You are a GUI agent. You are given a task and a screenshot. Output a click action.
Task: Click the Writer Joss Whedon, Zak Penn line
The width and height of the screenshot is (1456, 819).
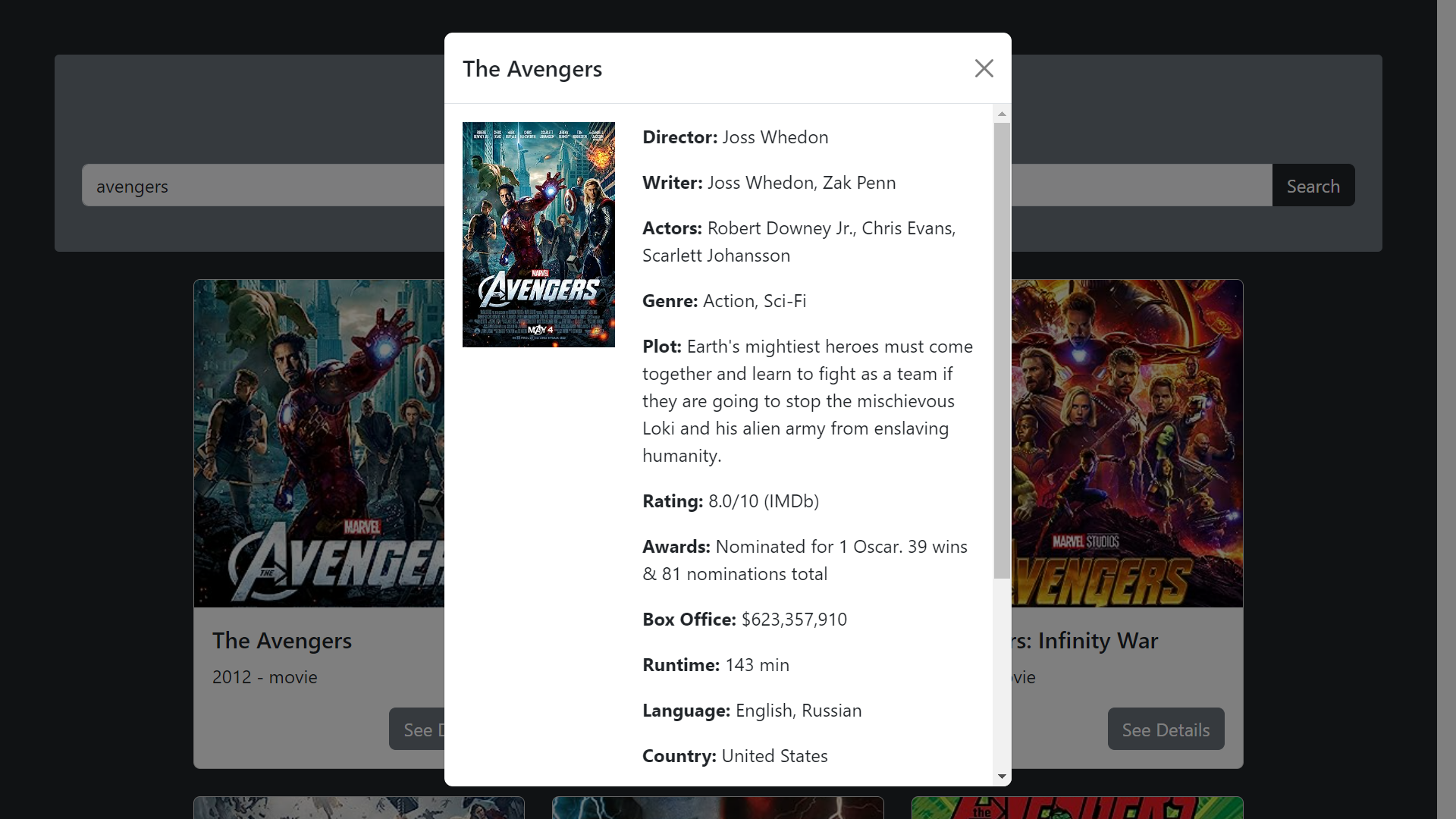[x=769, y=183]
